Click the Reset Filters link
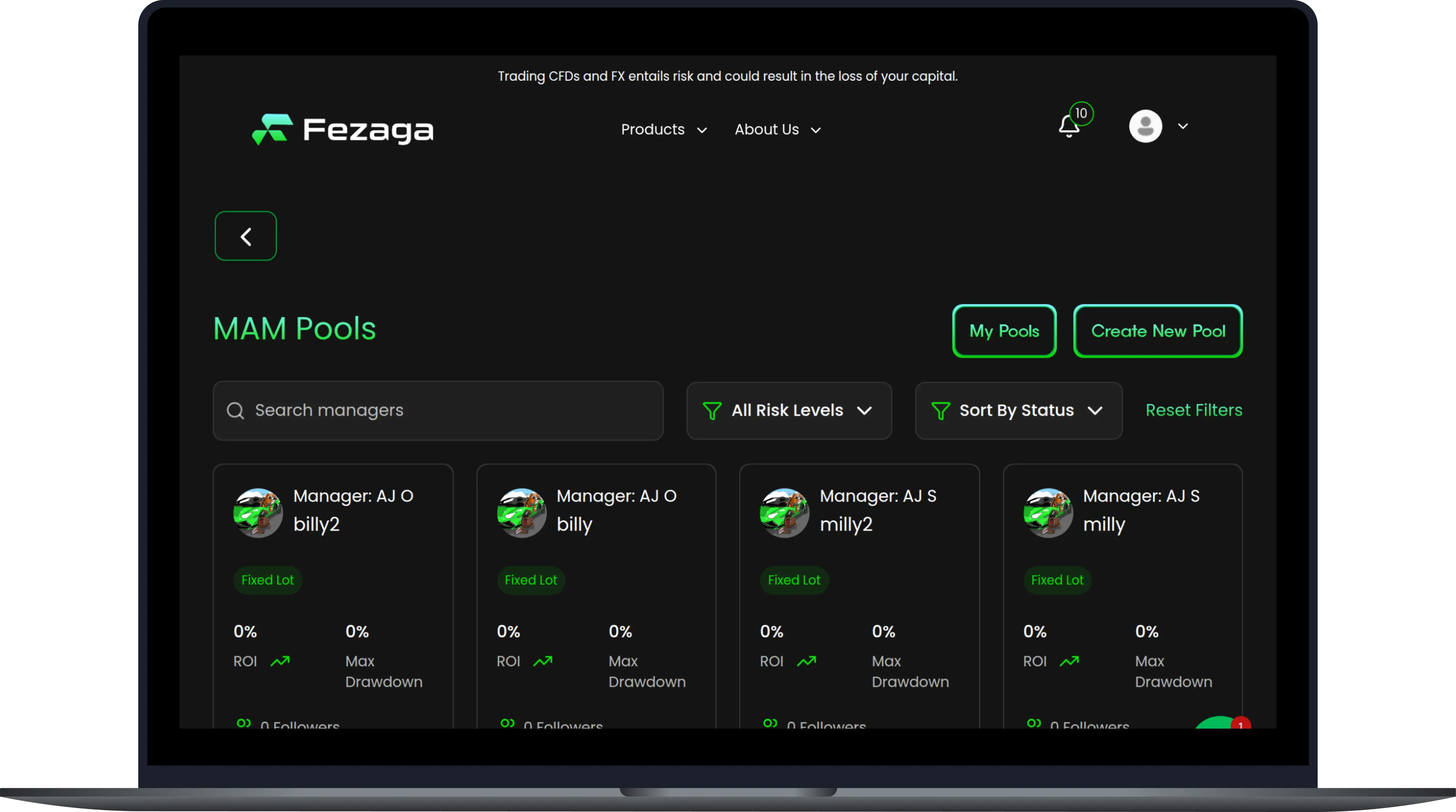The height and width of the screenshot is (812, 1456). coord(1194,410)
